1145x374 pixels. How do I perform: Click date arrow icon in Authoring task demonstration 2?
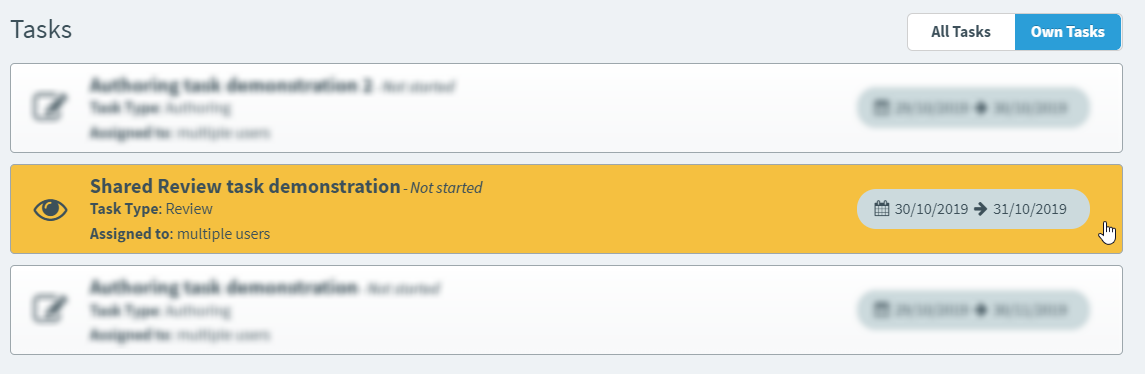981,108
